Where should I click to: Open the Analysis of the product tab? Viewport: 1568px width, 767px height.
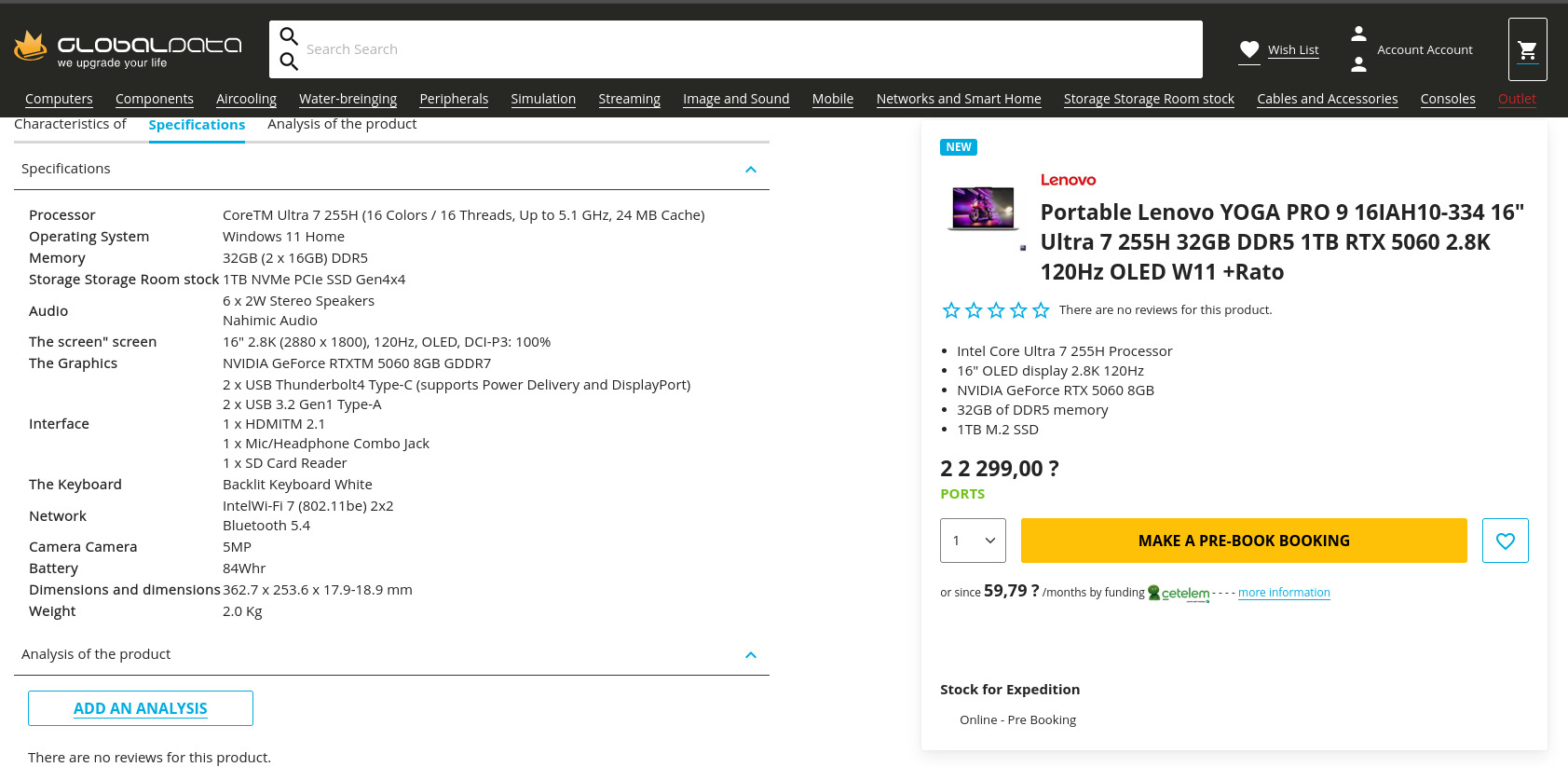[x=341, y=124]
